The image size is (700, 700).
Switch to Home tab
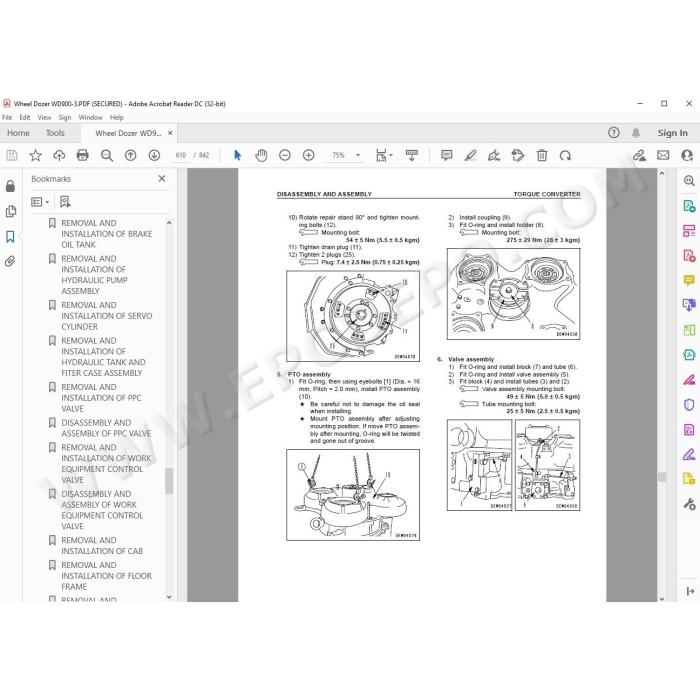coord(18,133)
